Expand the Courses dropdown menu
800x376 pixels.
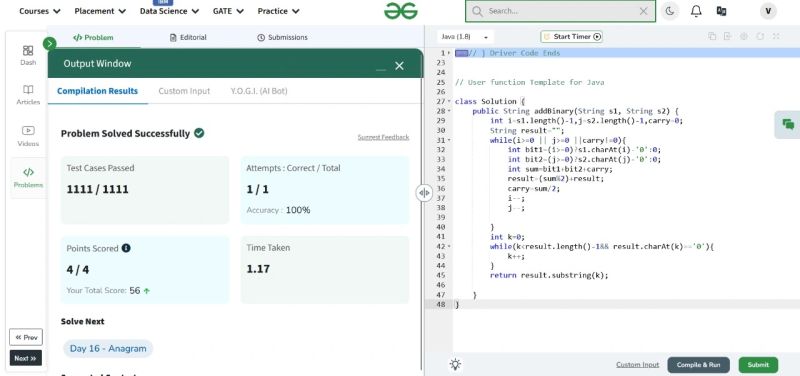pyautogui.click(x=39, y=11)
